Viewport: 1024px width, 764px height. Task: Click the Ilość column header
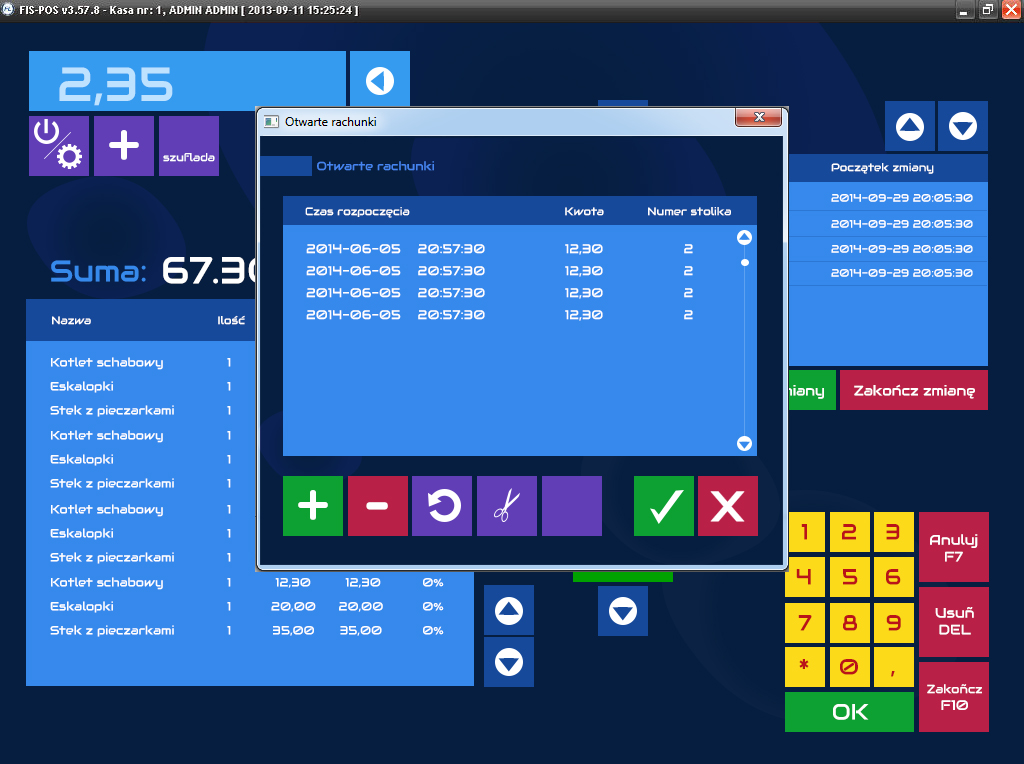231,321
